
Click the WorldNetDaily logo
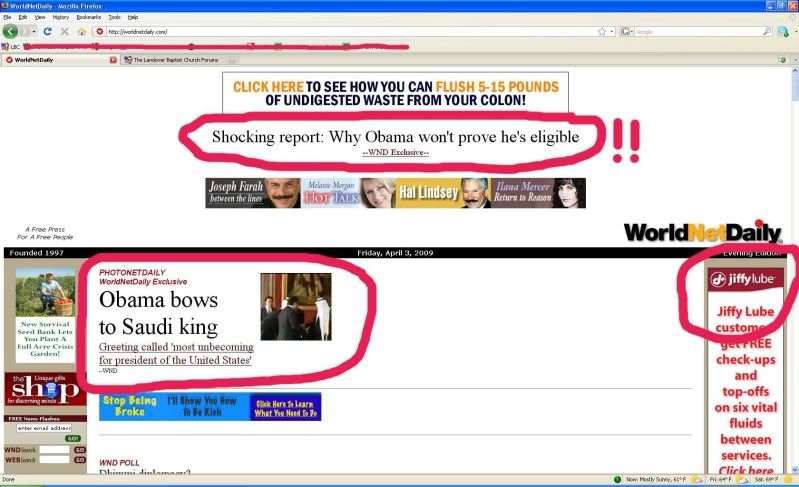703,232
